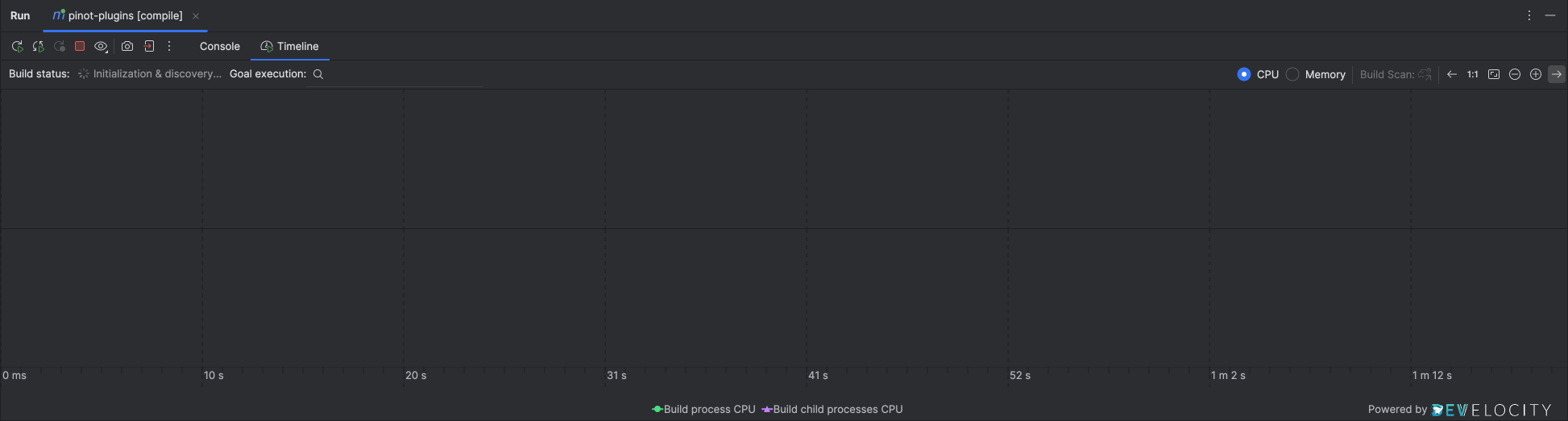Toggle the scroll-to-end right arrow button
1568x421 pixels.
[x=1557, y=74]
